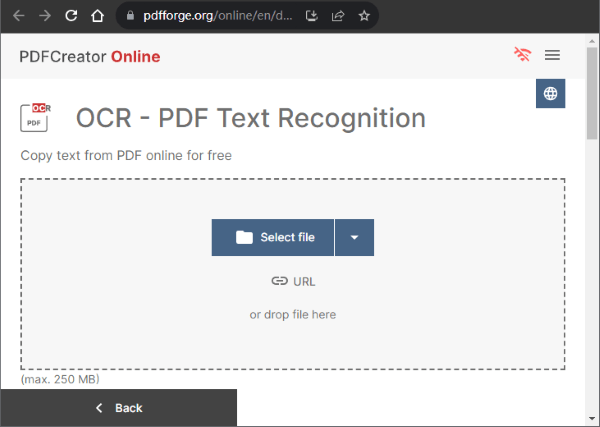
Task: Share this page via address bar icon
Action: pyautogui.click(x=338, y=16)
